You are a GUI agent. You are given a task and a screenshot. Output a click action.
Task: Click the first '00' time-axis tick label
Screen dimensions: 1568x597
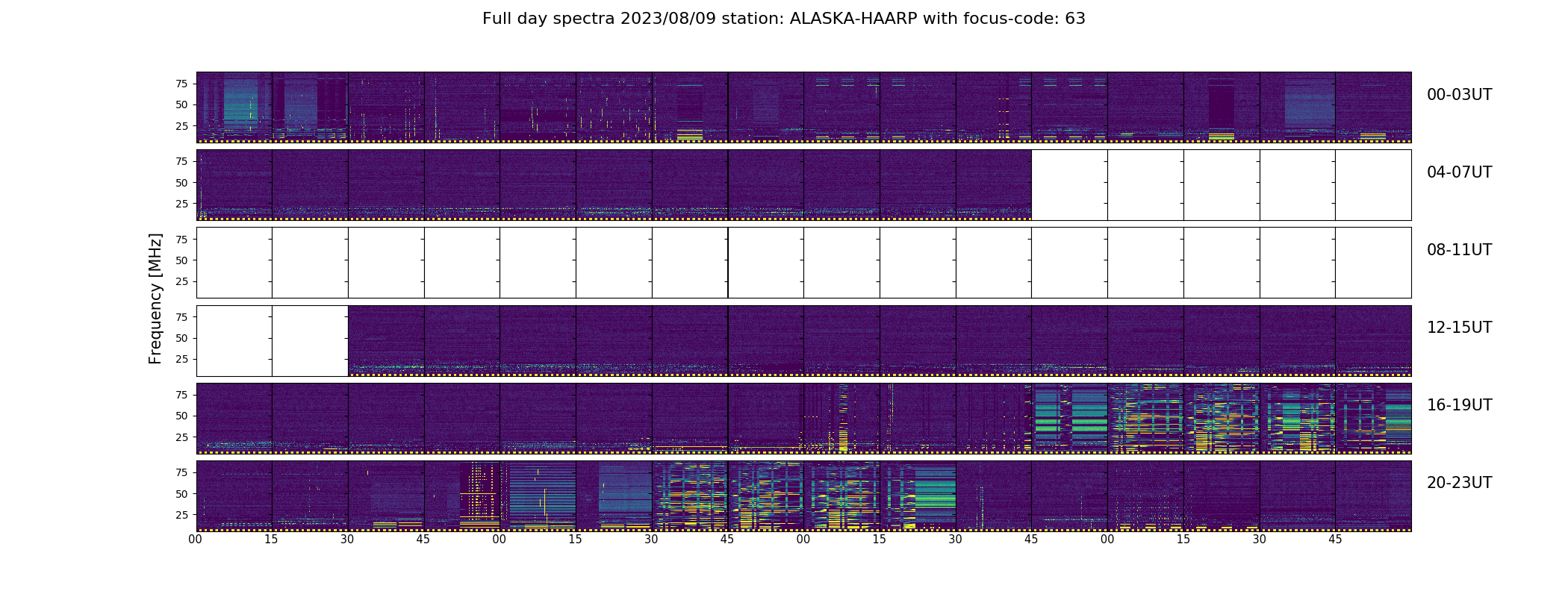point(196,540)
